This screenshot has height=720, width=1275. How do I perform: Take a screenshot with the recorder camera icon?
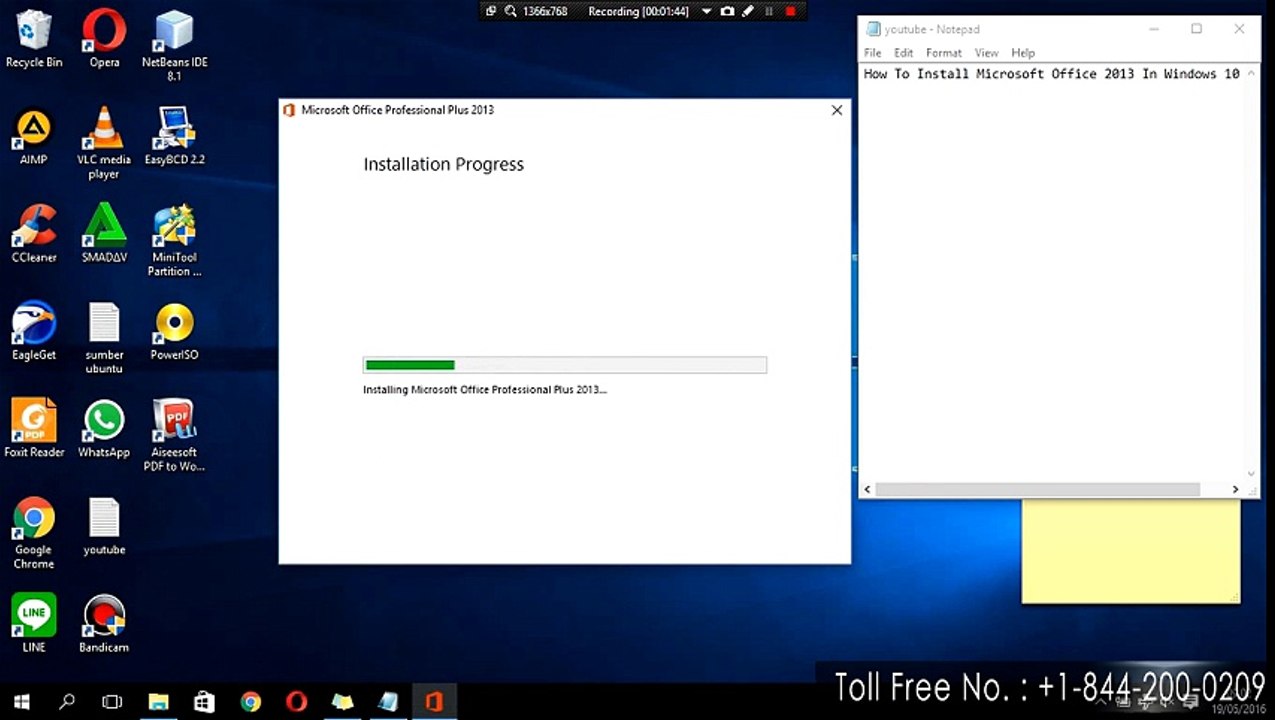tap(727, 11)
